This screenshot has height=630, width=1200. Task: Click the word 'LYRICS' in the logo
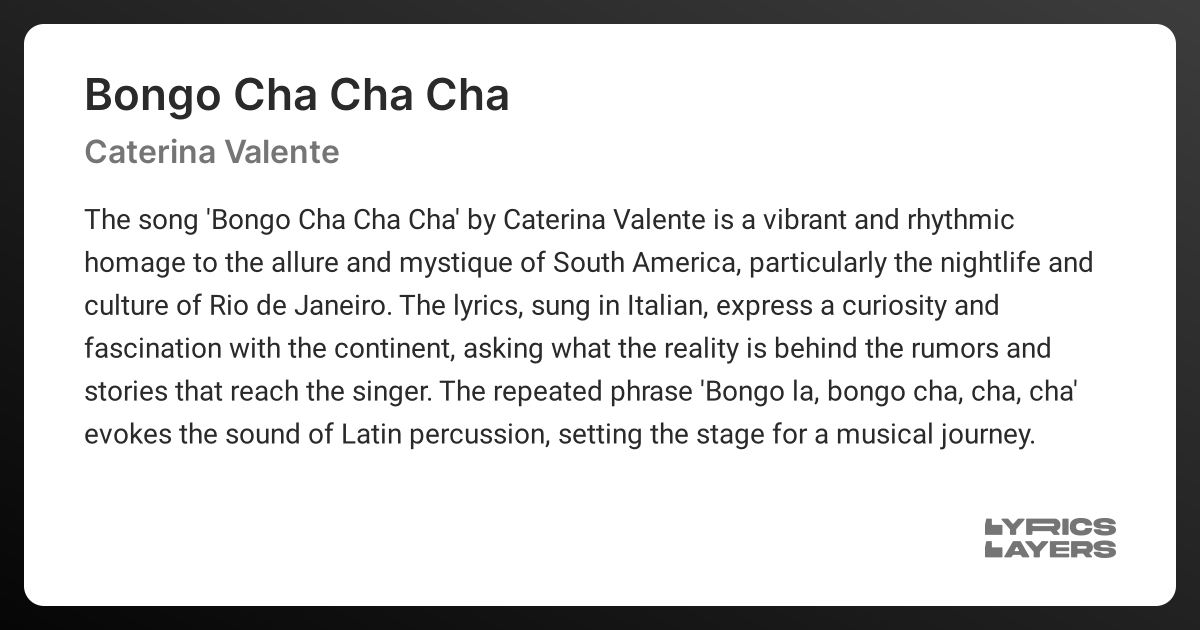[x=1050, y=527]
